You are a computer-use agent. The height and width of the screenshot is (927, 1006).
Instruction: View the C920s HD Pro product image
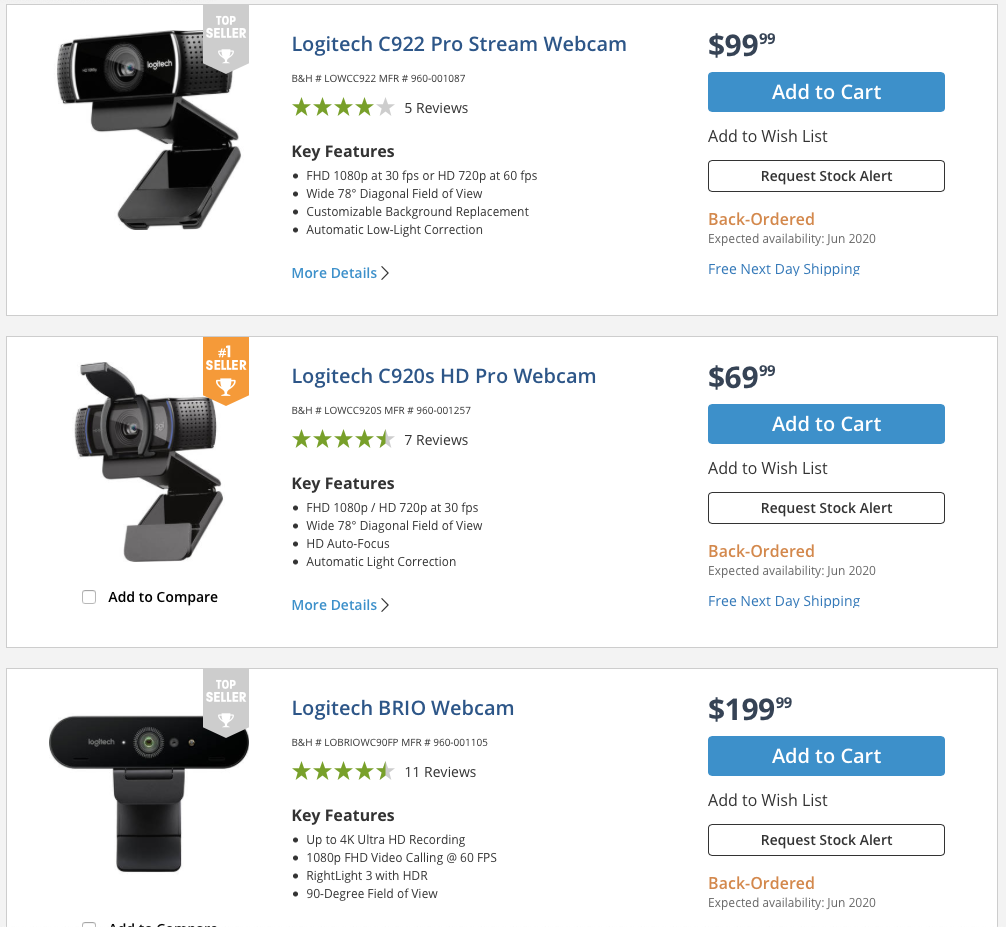(149, 461)
